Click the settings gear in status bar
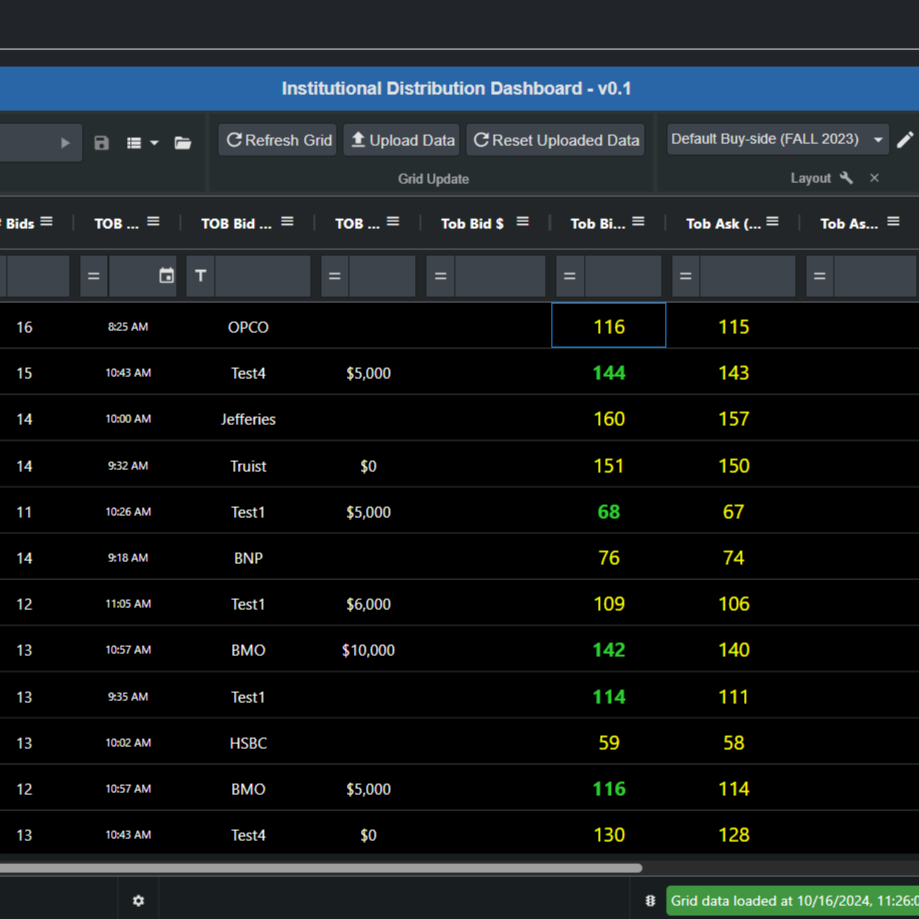 pyautogui.click(x=138, y=901)
